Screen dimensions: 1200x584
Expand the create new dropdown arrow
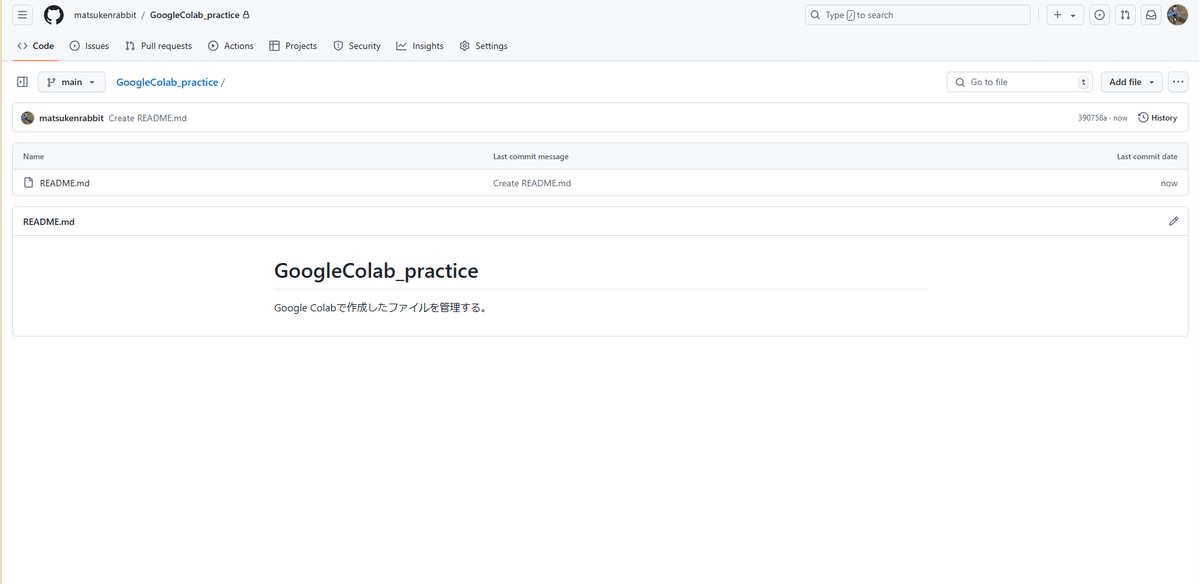point(1072,14)
